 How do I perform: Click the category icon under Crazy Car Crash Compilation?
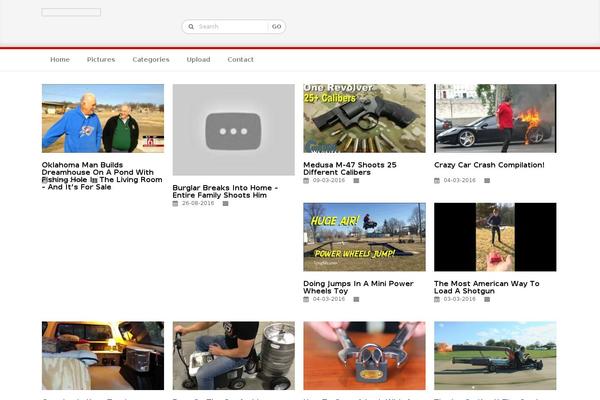pos(487,181)
